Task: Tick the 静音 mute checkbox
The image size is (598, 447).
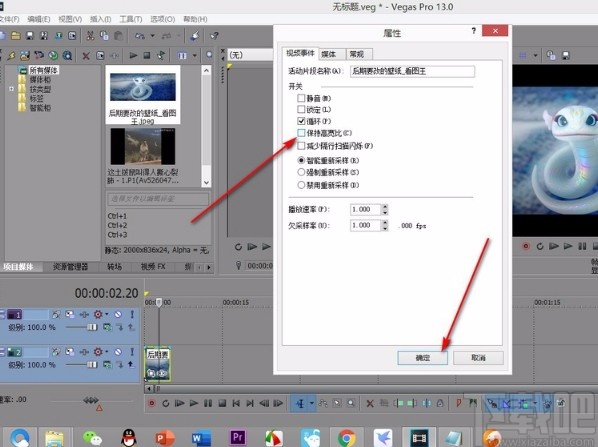Action: pos(301,98)
